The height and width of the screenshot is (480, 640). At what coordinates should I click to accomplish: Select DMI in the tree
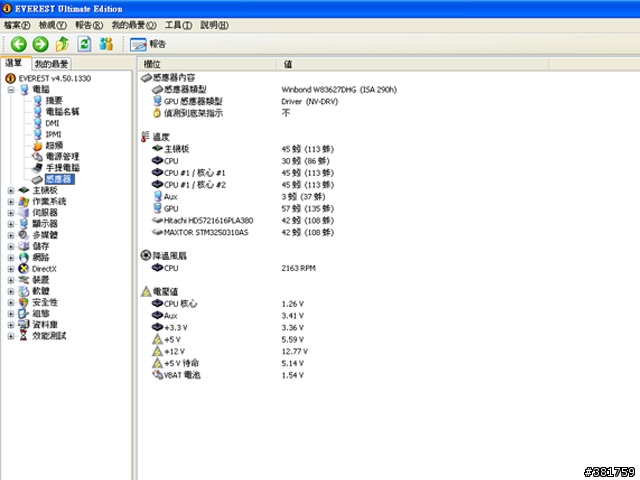click(52, 123)
